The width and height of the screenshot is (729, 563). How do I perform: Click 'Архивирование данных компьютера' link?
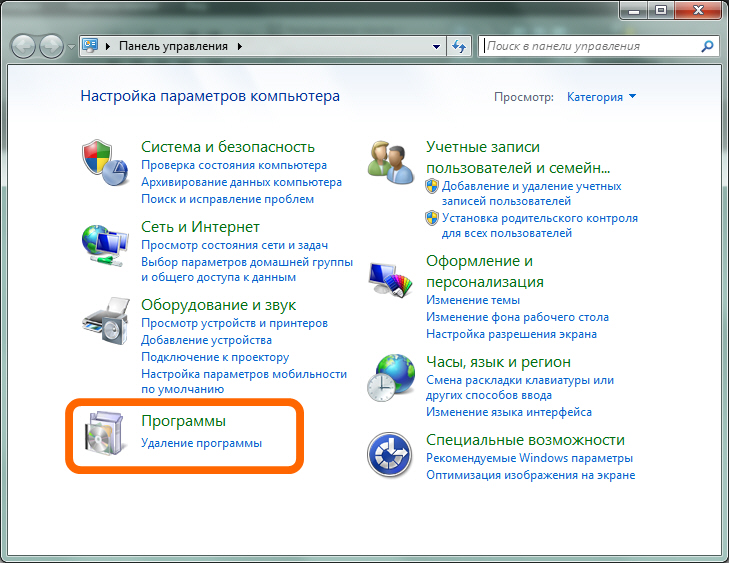click(x=241, y=182)
